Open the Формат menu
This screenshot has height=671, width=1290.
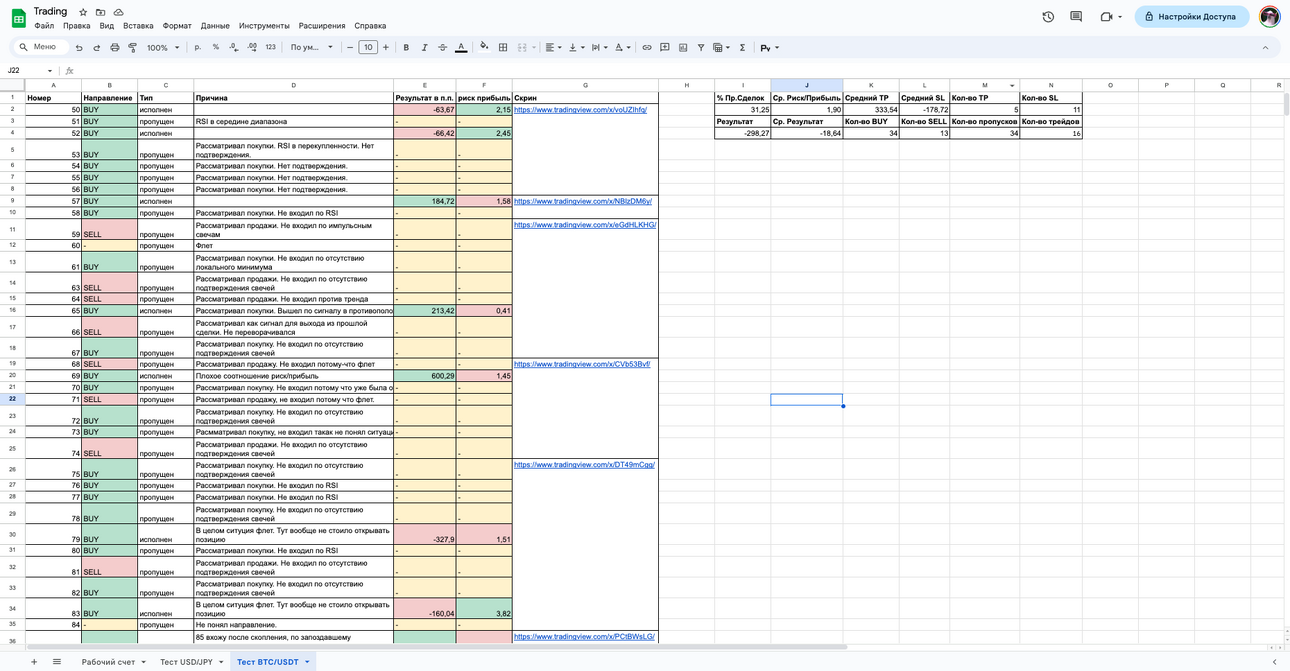(x=177, y=26)
